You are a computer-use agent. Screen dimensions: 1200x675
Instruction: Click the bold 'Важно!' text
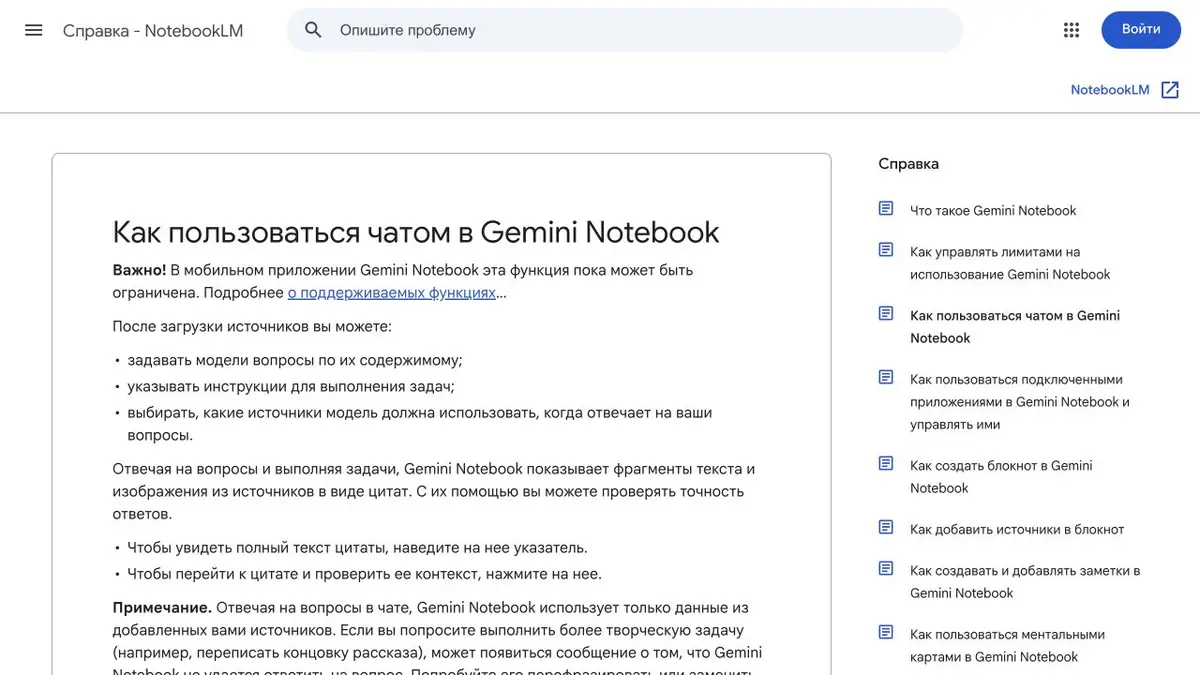tap(139, 270)
